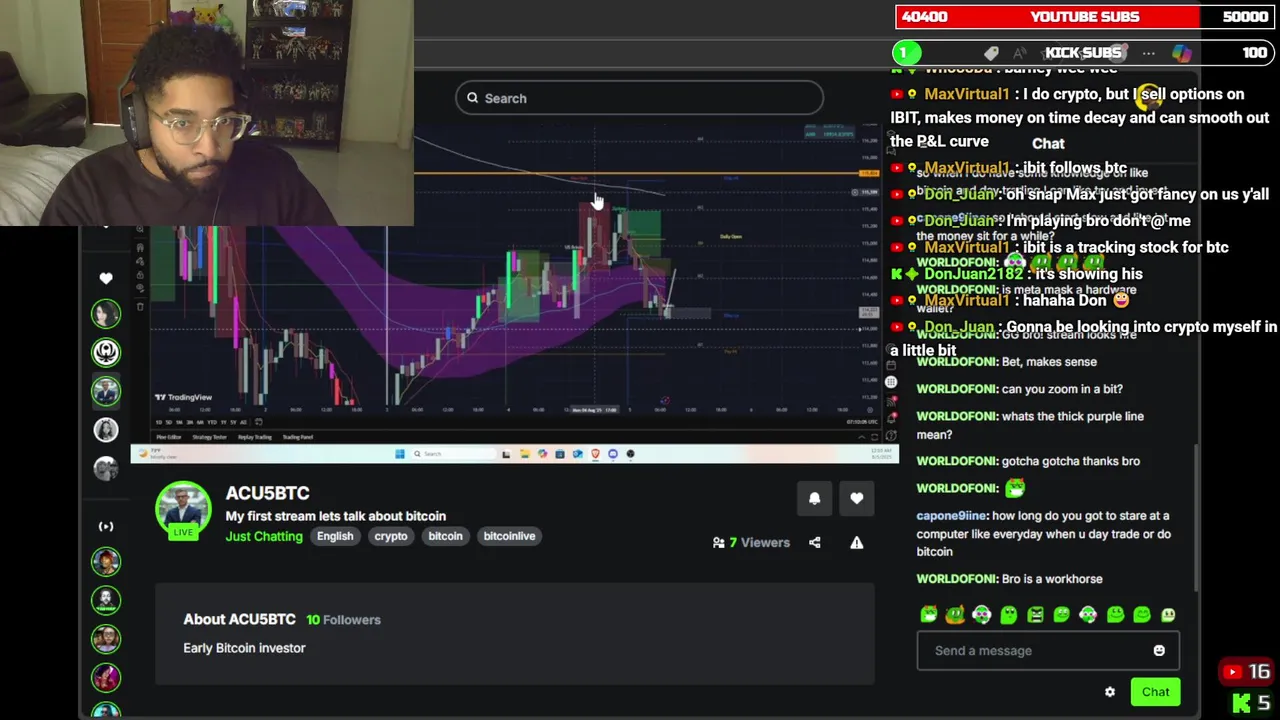Select the English tag
Viewport: 1280px width, 720px height.
[335, 536]
